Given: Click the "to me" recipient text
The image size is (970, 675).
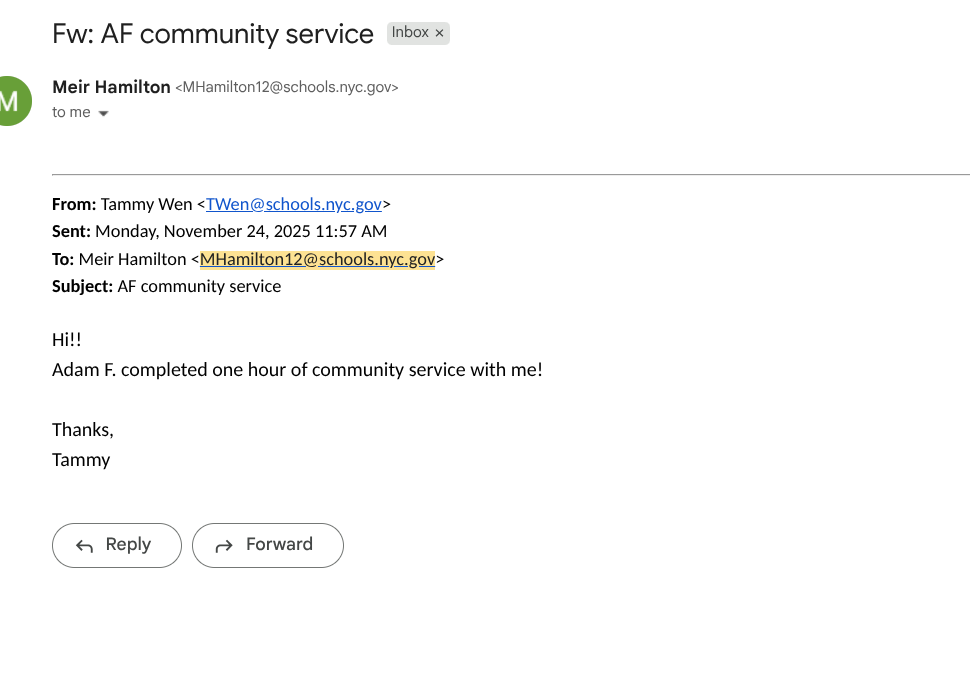Looking at the screenshot, I should pyautogui.click(x=71, y=113).
